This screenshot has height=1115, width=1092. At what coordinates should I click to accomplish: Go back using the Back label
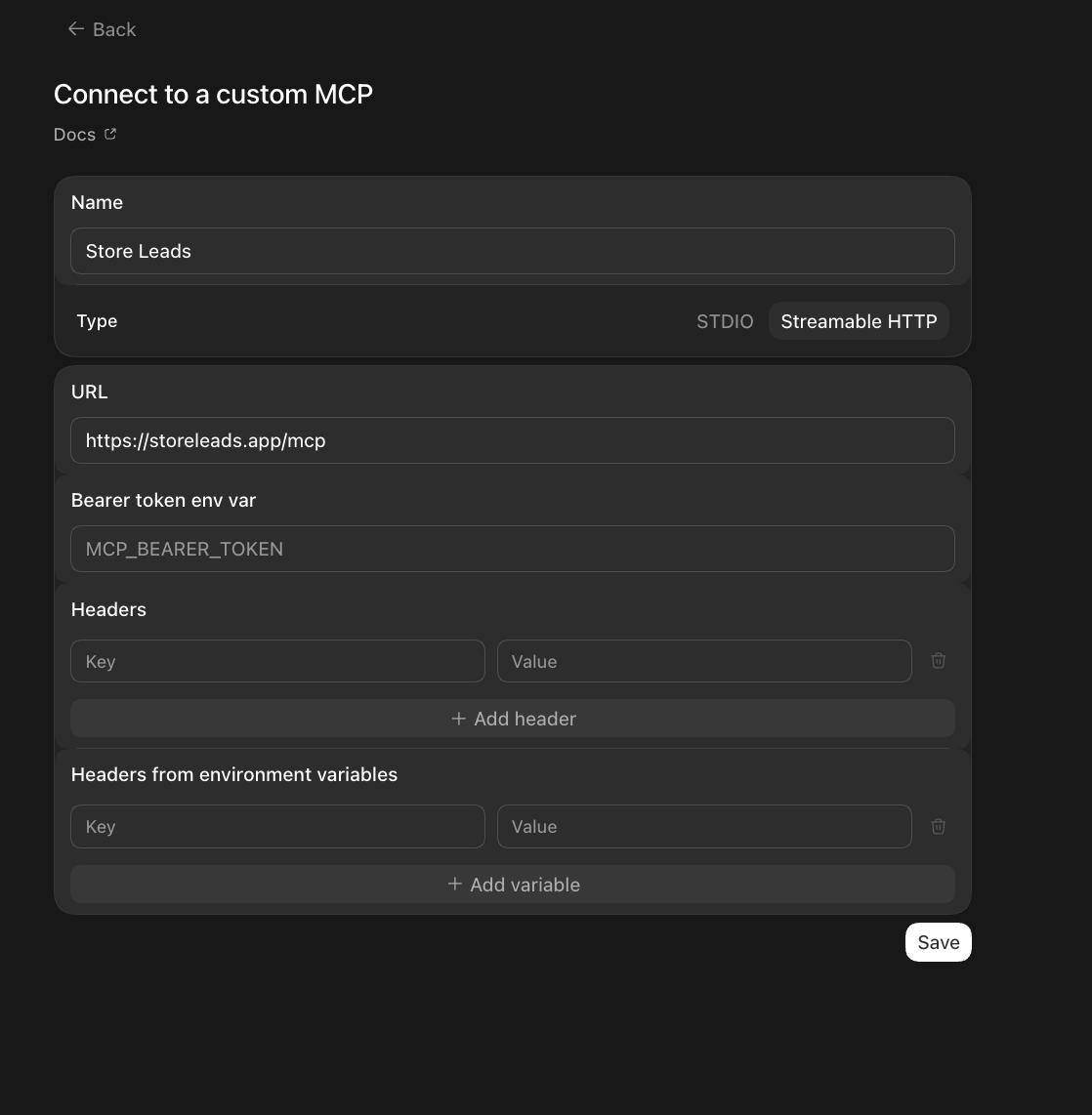coord(114,30)
